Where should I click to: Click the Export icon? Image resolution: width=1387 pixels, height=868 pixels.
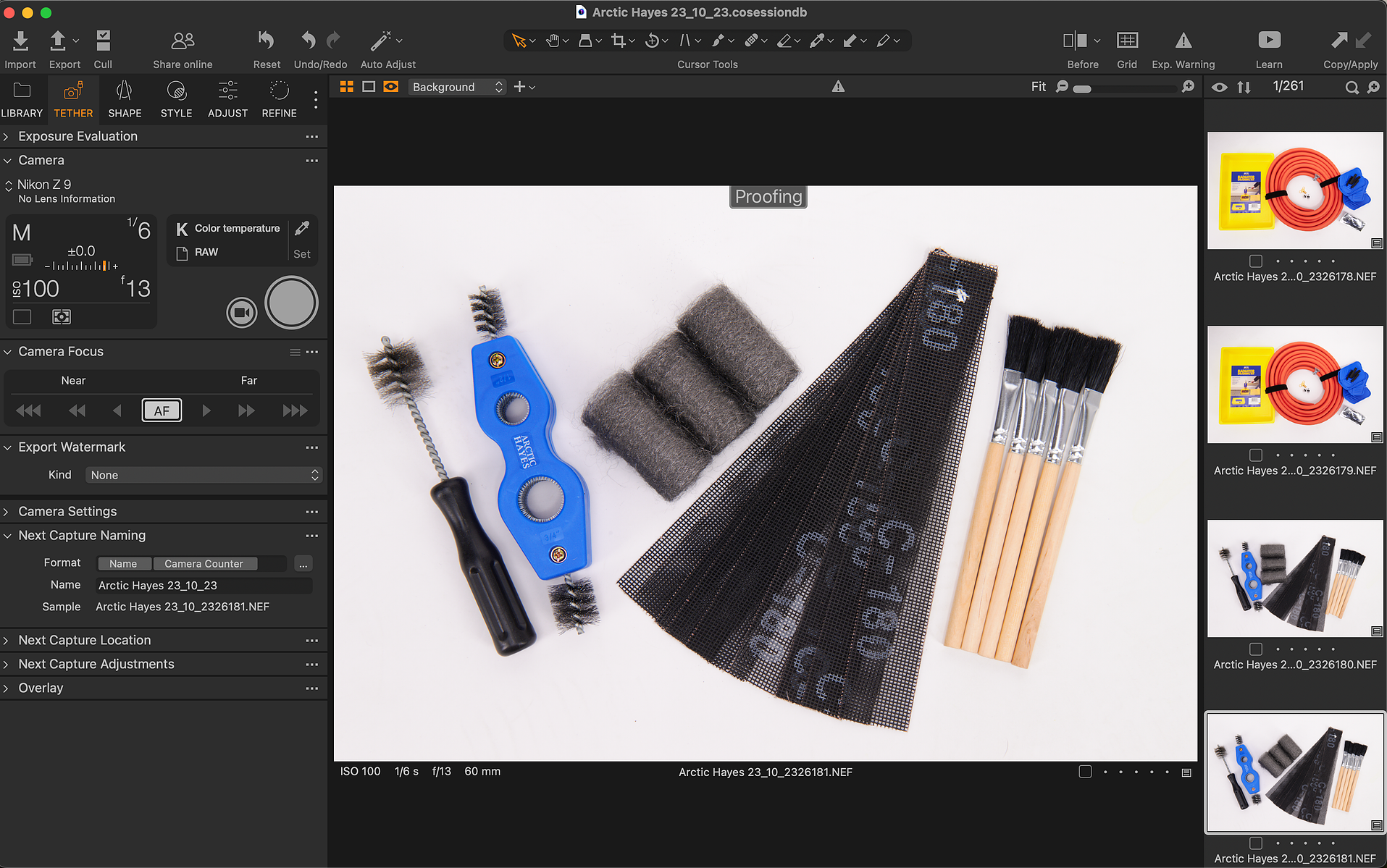point(57,41)
